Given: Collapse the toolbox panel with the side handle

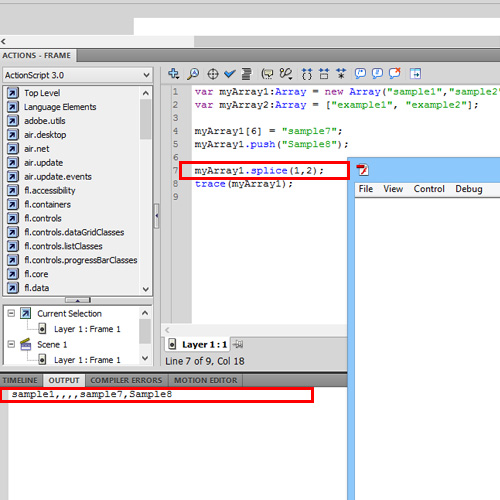Looking at the screenshot, I should click(156, 216).
